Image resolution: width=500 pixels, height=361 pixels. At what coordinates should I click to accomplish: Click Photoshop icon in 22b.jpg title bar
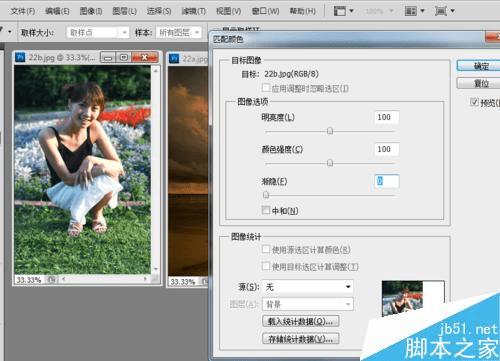point(20,57)
